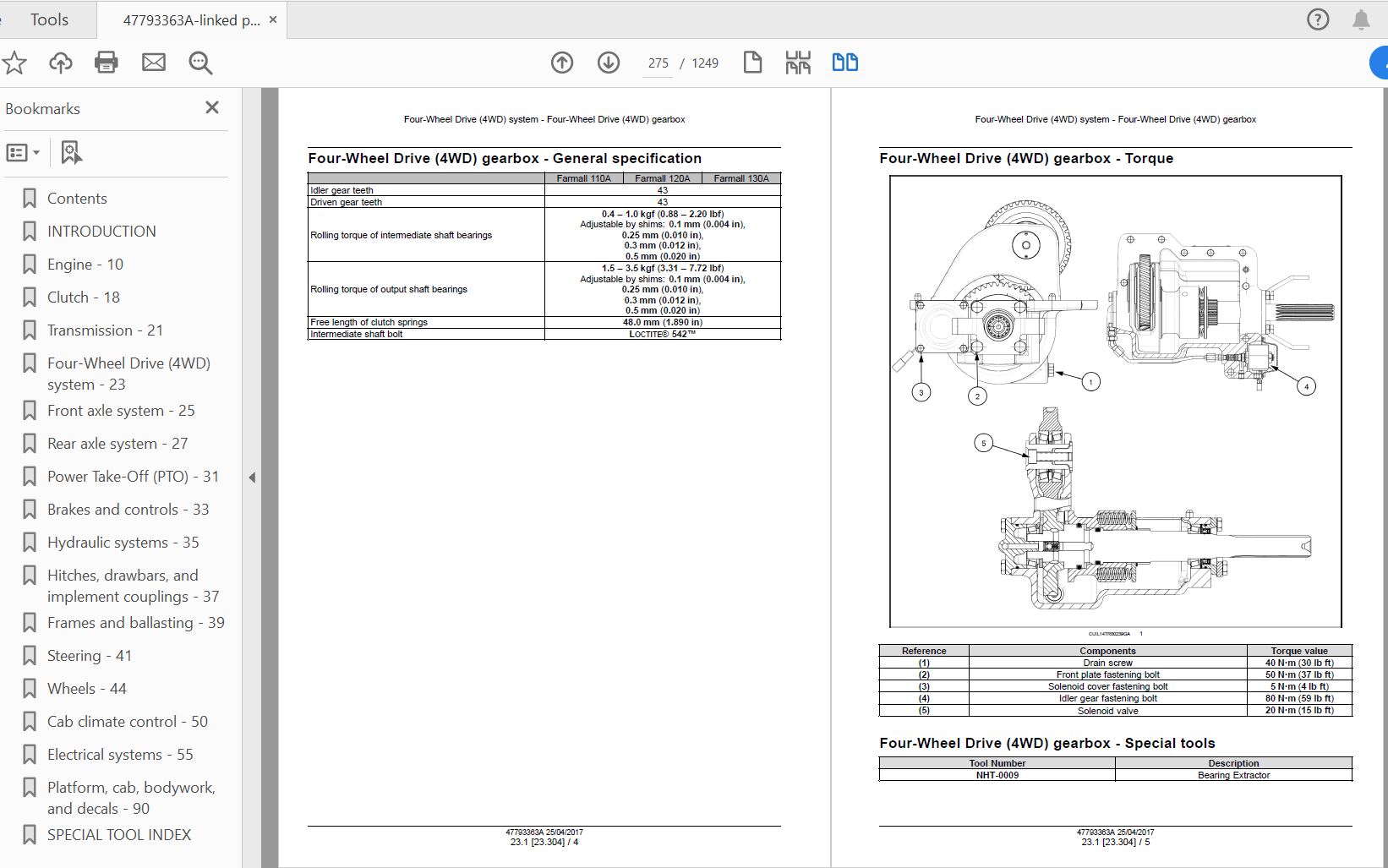Send the file via the email envelope icon
1388x868 pixels.
point(154,63)
